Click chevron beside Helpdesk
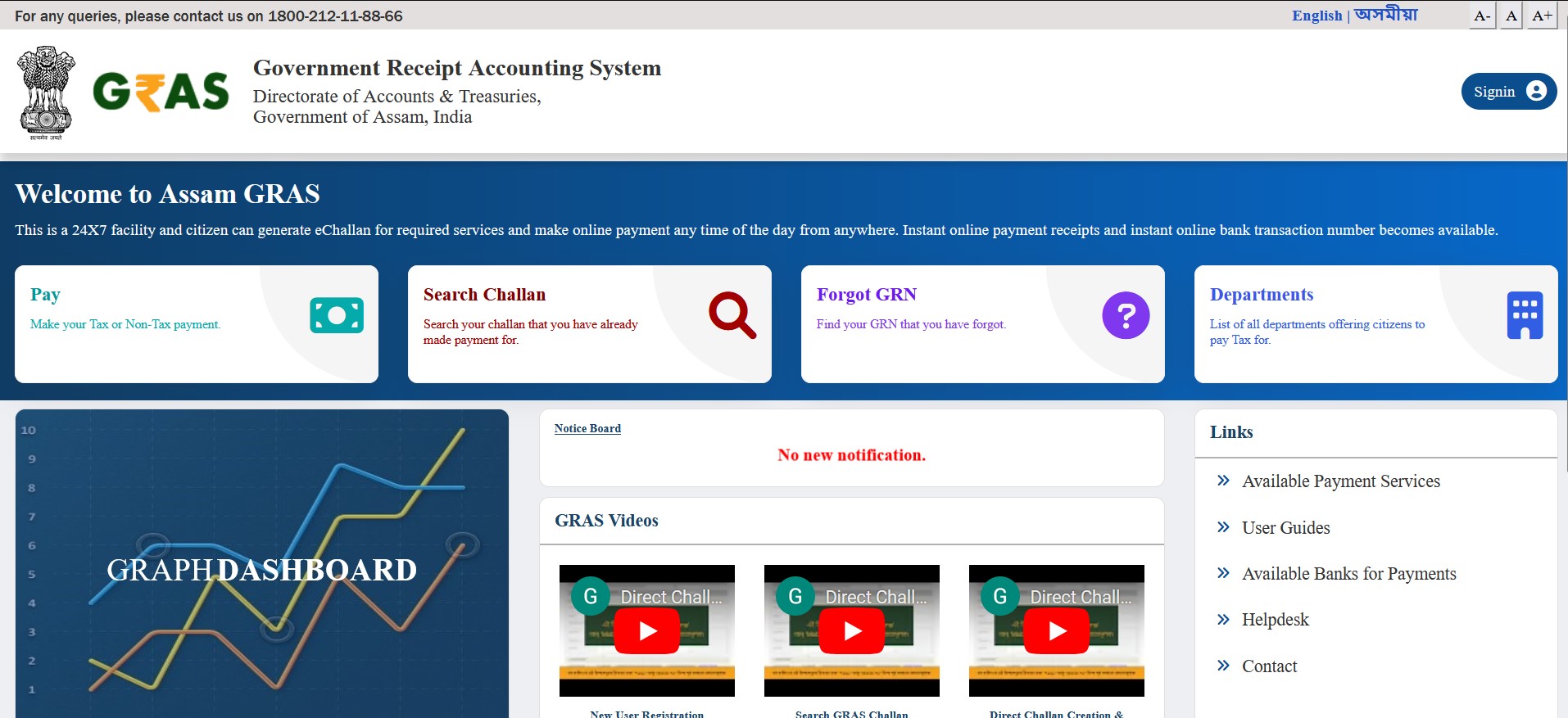Viewport: 1568px width, 718px height. [x=1223, y=620]
